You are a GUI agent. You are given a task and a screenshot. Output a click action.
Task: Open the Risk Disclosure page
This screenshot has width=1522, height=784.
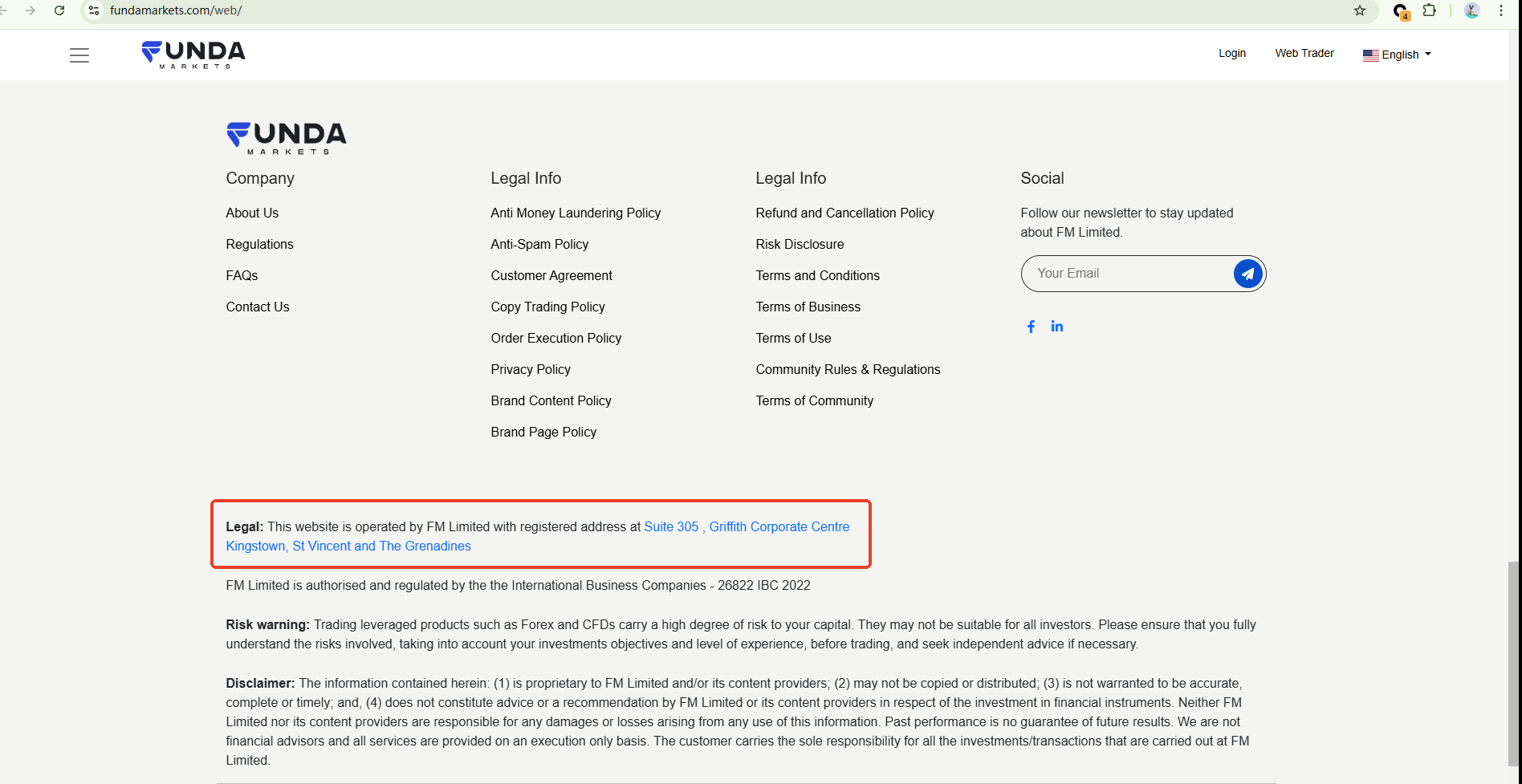(800, 244)
